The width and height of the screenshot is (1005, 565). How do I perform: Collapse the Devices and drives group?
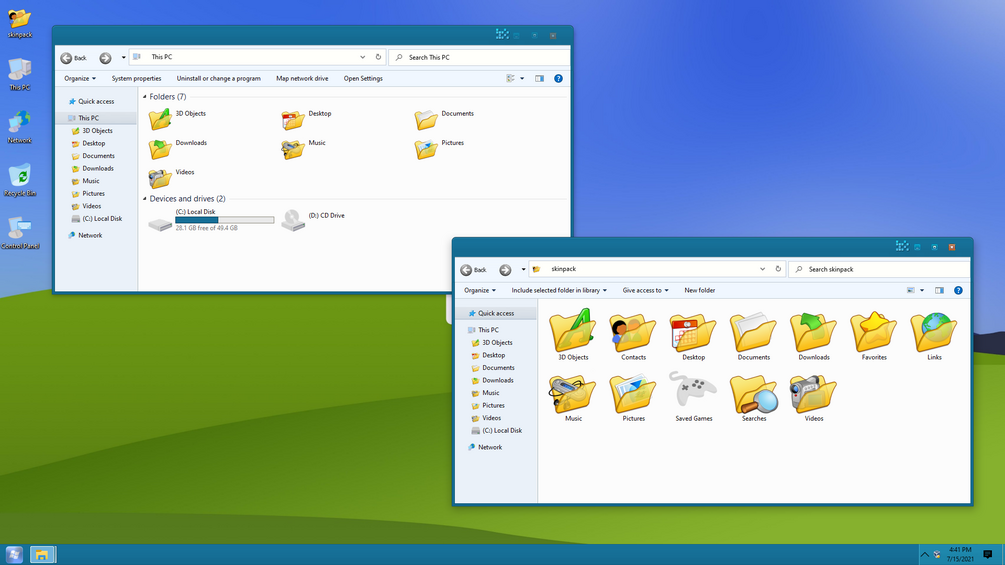(144, 199)
